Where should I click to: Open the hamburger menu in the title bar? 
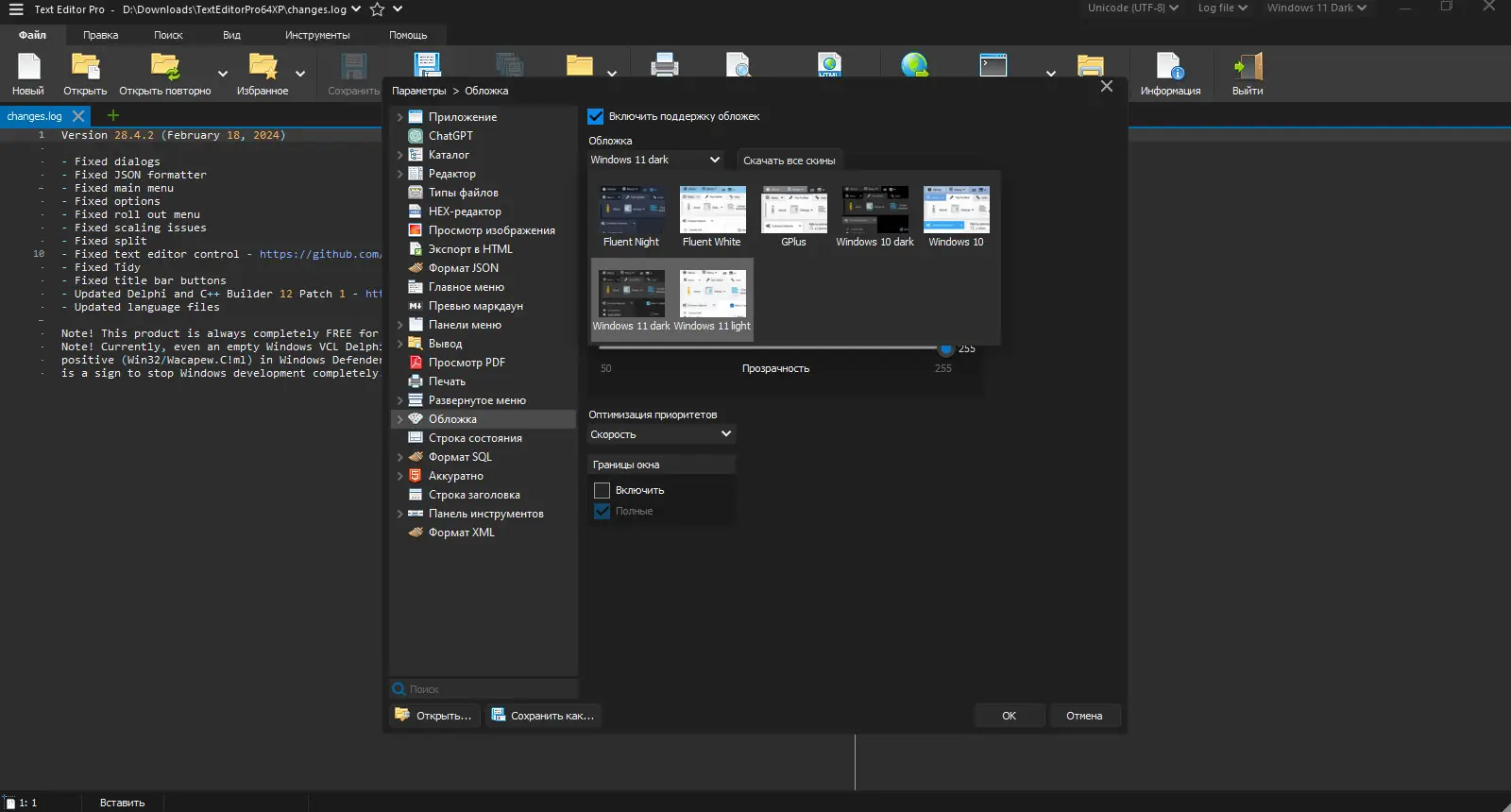click(16, 9)
